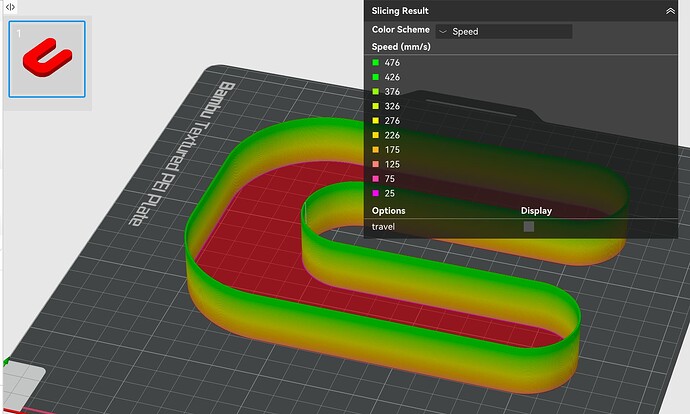690x414 pixels.
Task: Click the Slicing Result header title
Action: [400, 11]
